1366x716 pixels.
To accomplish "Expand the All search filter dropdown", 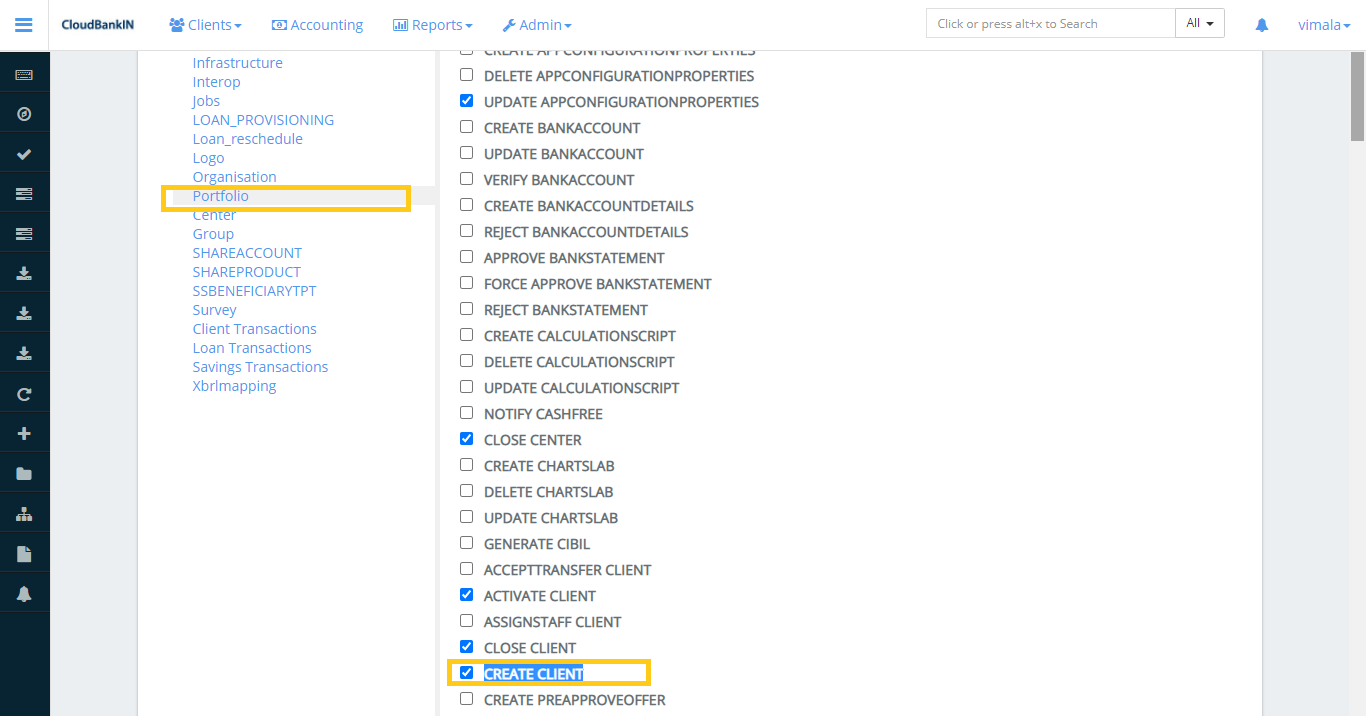I will click(x=1199, y=22).
